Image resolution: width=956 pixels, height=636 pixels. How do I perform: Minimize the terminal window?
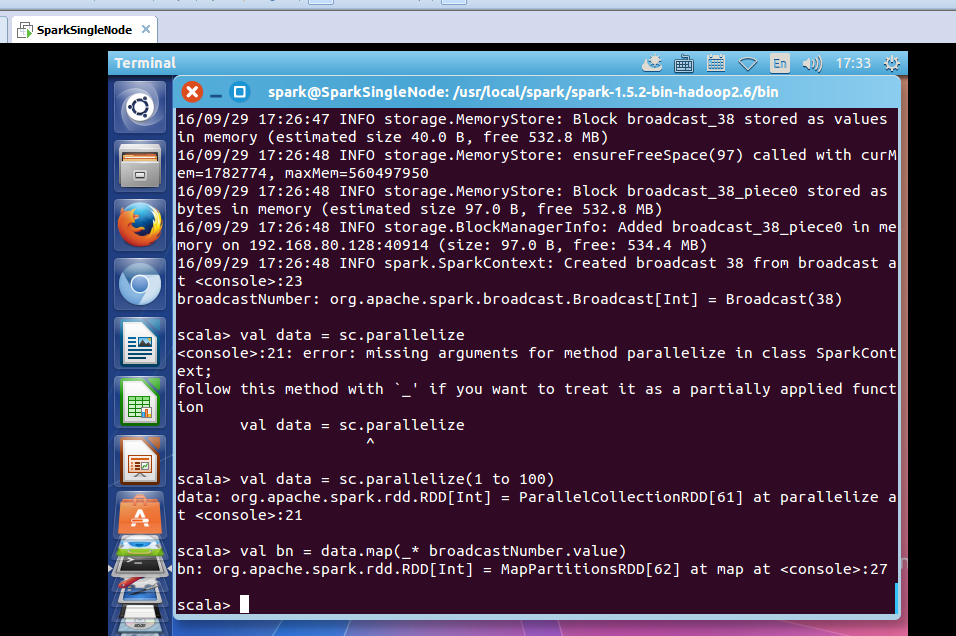[x=216, y=93]
